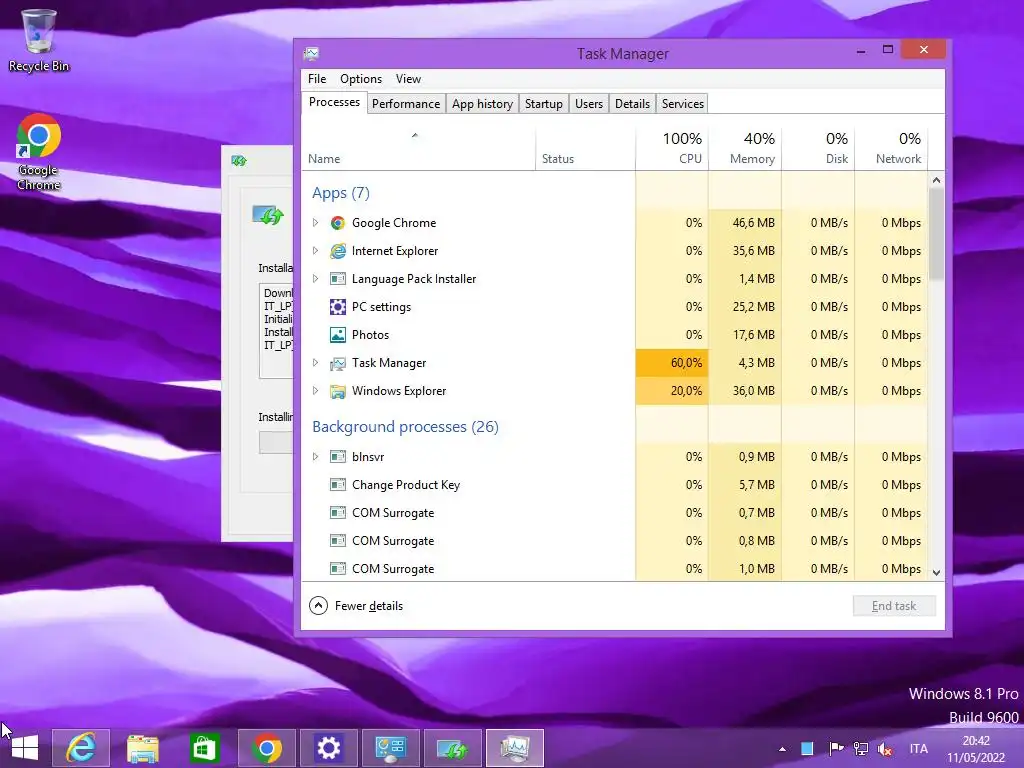Sort by the Status column header
The height and width of the screenshot is (768, 1024).
click(x=585, y=148)
